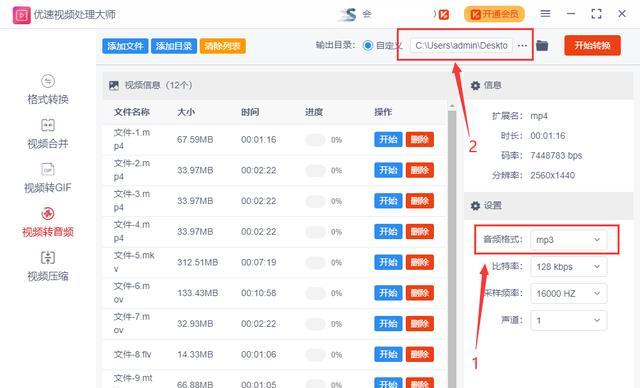The image size is (640, 388).
Task: Expand the 比特率 128 kbps dropdown
Action: [569, 267]
